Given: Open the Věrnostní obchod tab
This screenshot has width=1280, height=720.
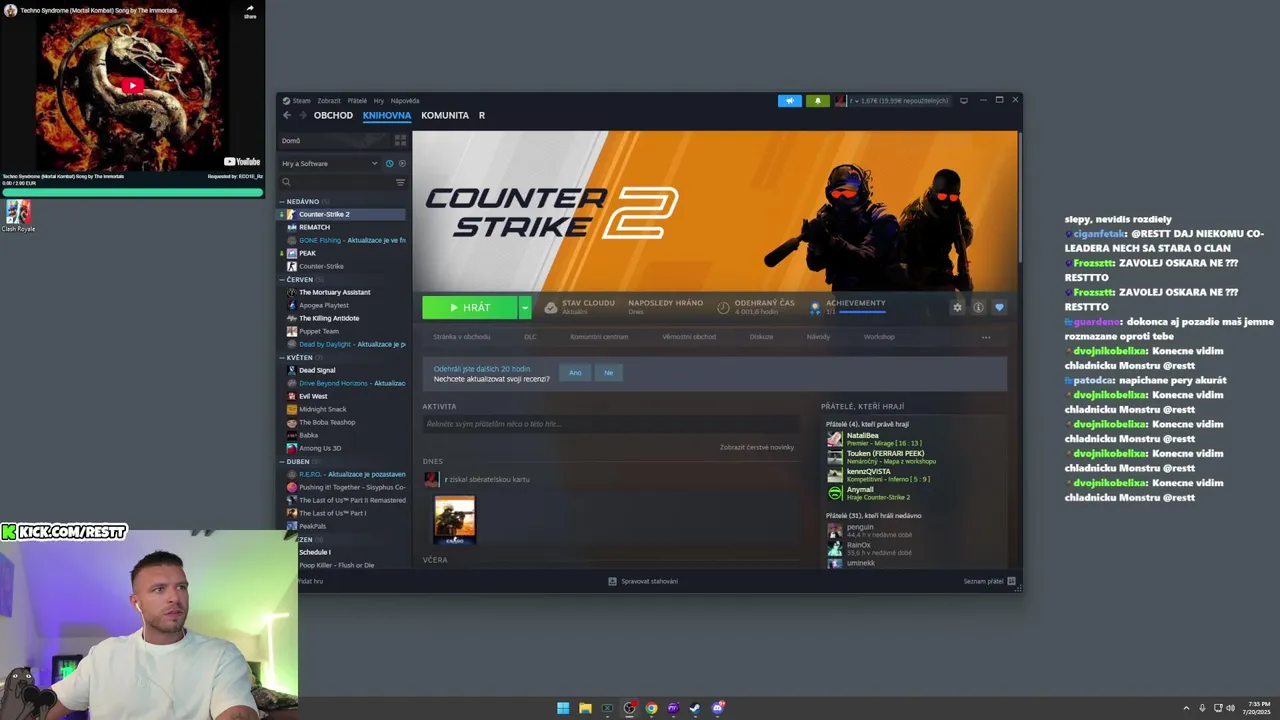Looking at the screenshot, I should click(x=689, y=337).
